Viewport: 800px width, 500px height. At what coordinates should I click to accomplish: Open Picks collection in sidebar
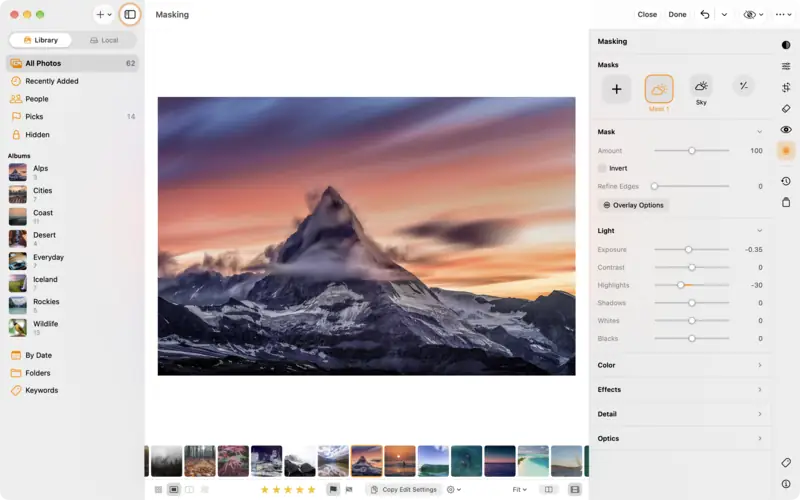[72, 117]
